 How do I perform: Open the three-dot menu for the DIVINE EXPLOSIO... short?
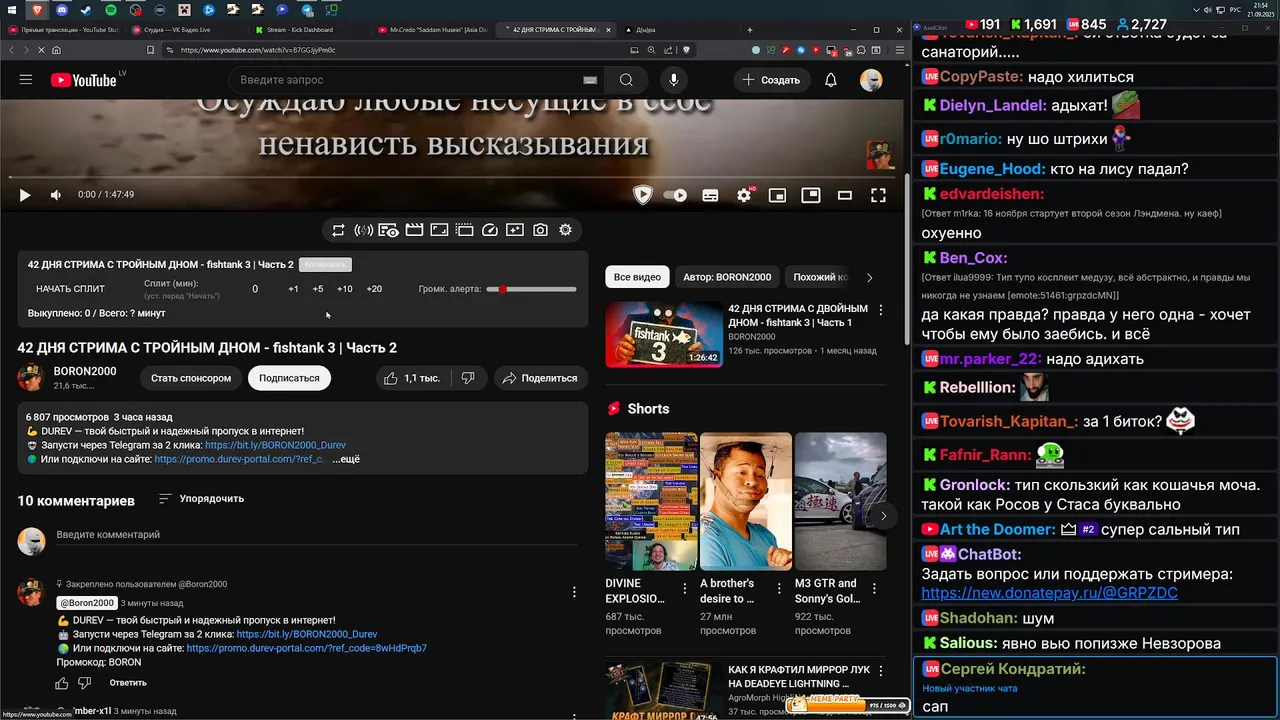click(685, 588)
